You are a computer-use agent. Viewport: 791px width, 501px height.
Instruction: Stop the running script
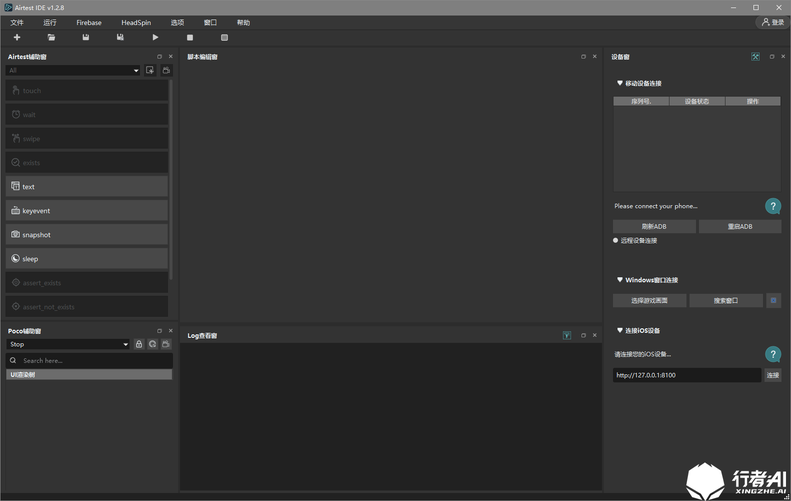(190, 37)
